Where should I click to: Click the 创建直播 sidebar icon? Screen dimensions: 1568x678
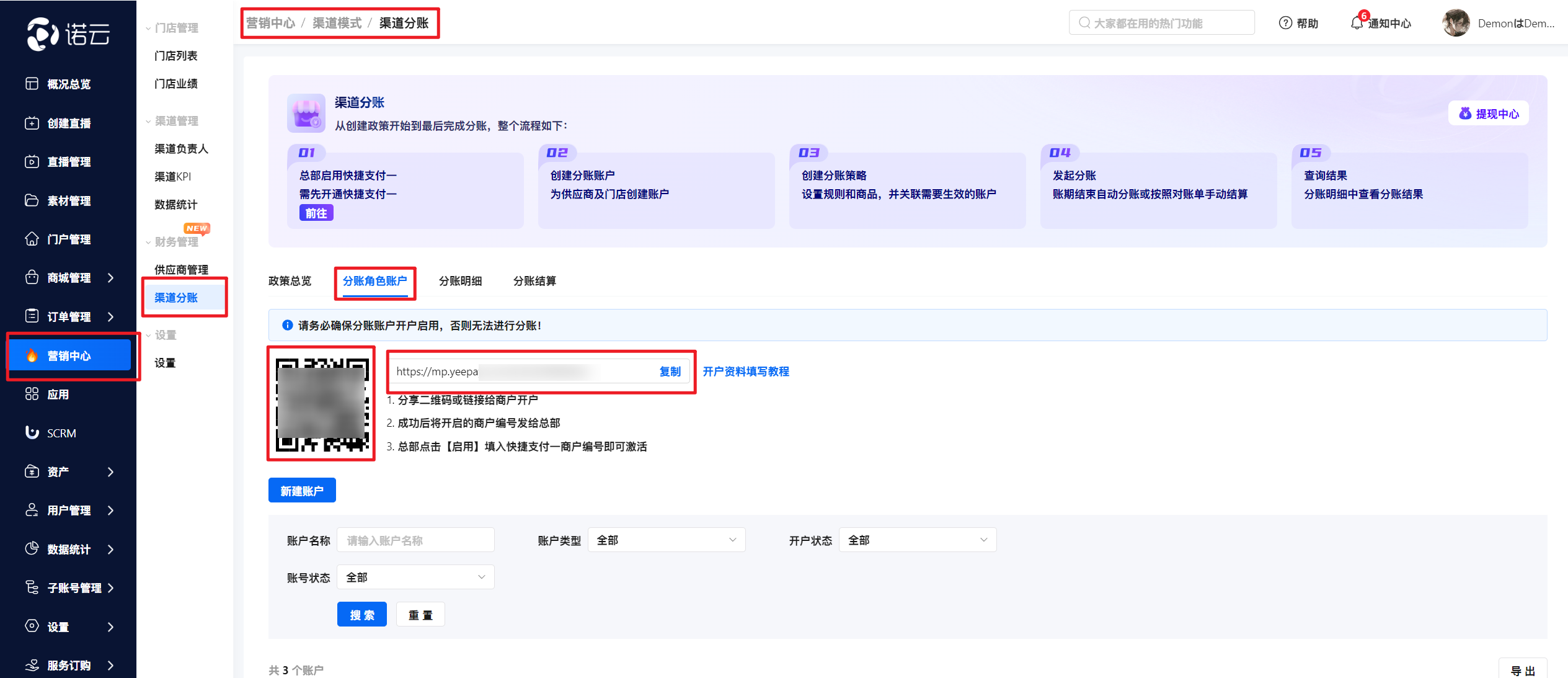(x=32, y=123)
